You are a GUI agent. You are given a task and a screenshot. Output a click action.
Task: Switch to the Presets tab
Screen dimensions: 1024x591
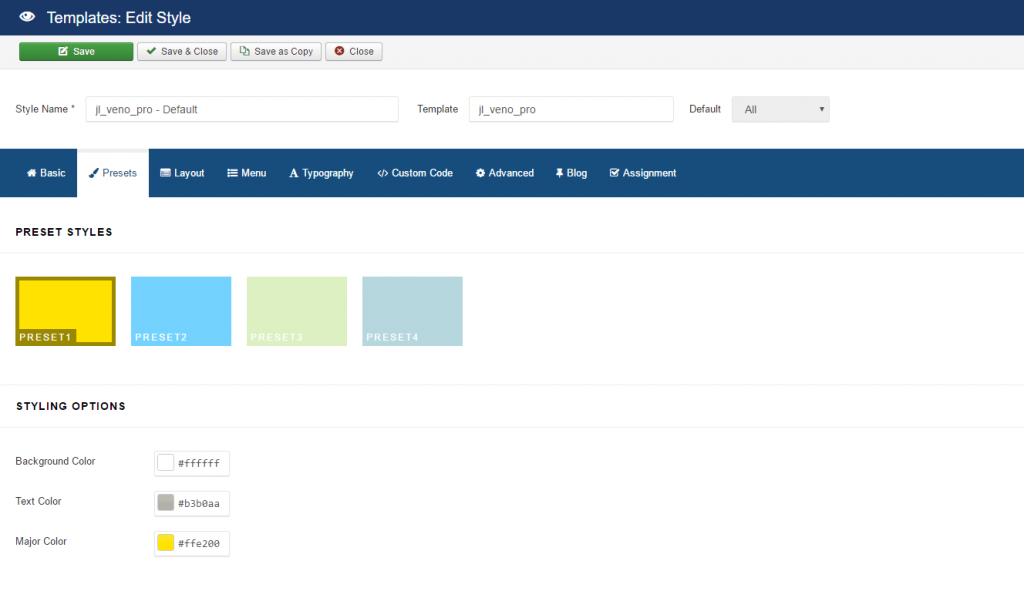[x=112, y=172]
